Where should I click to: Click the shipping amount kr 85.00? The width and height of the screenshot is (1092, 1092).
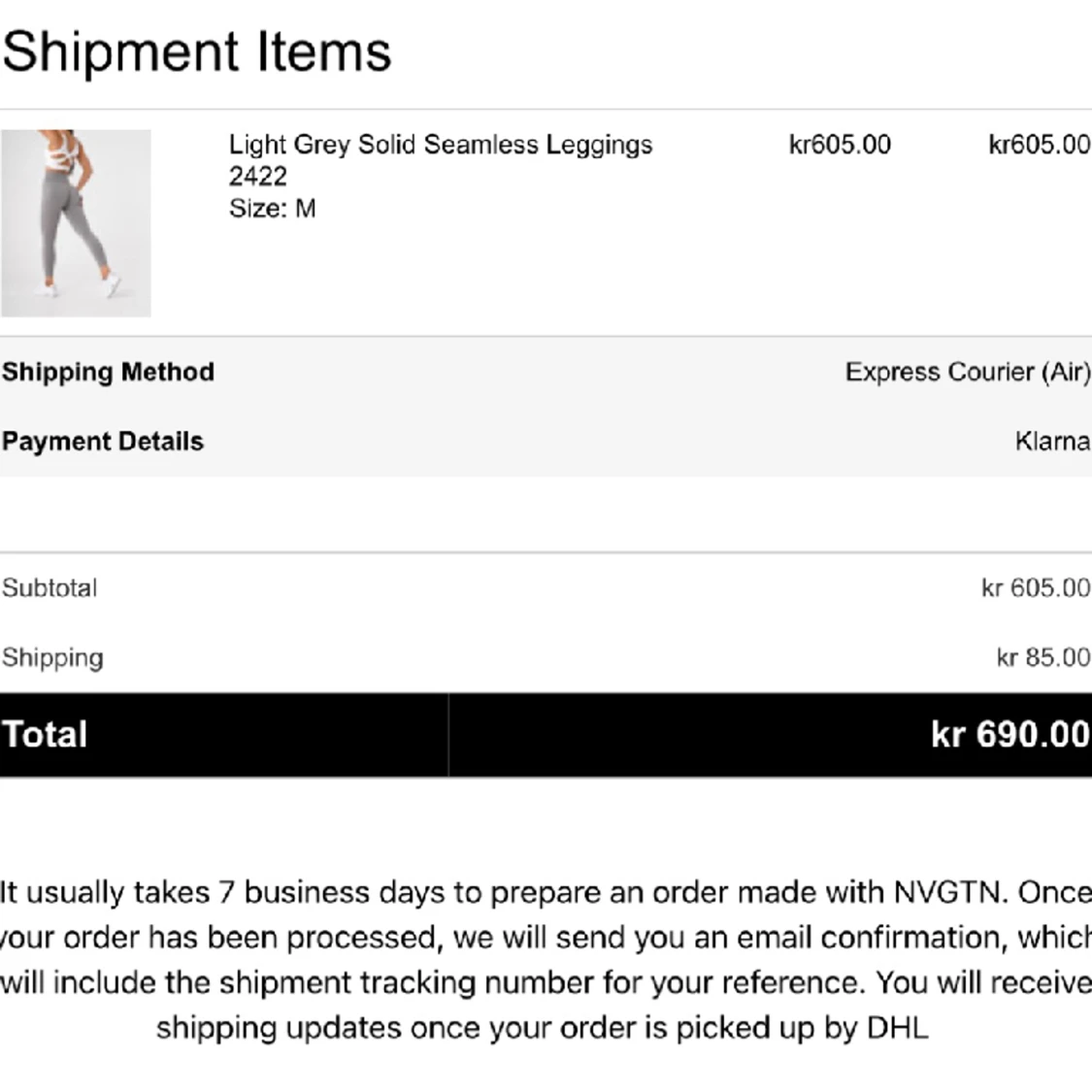[x=1043, y=657]
